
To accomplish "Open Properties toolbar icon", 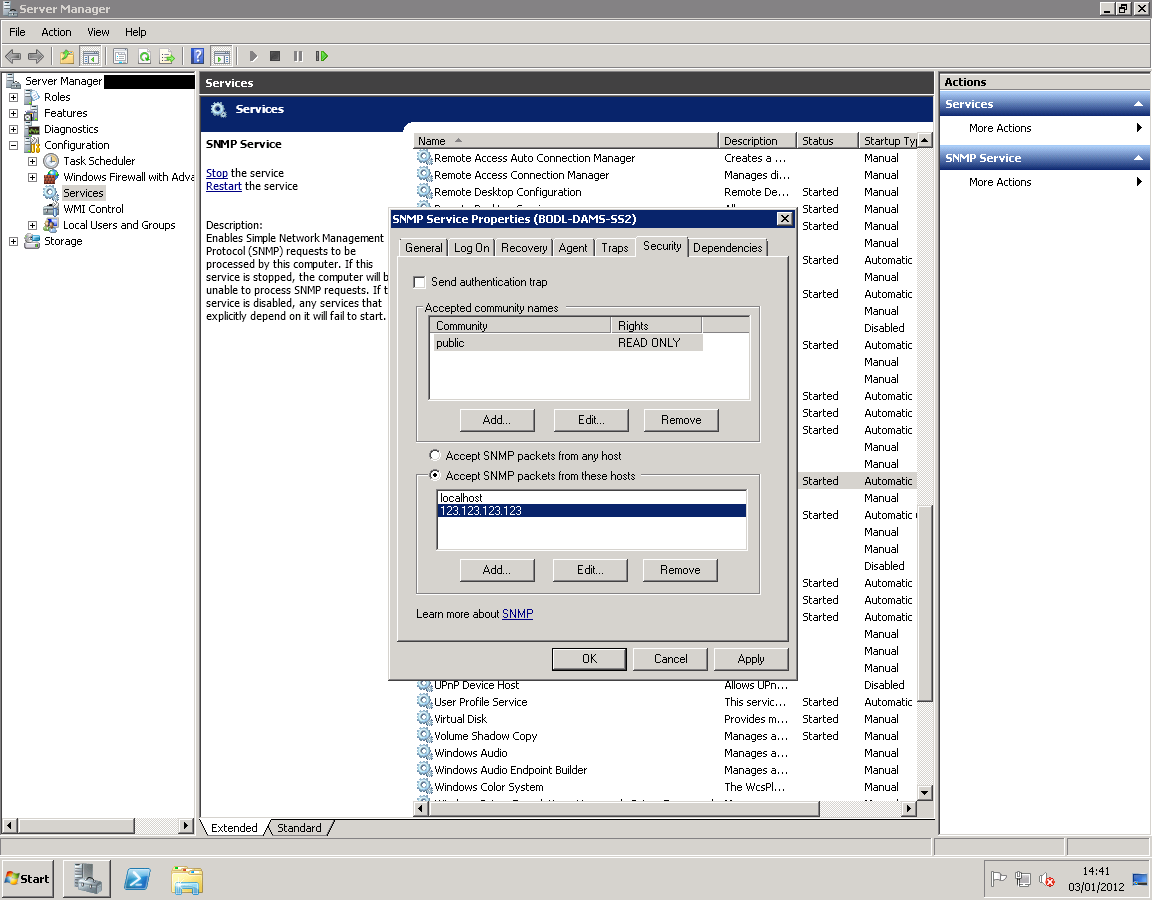I will pyautogui.click(x=120, y=56).
